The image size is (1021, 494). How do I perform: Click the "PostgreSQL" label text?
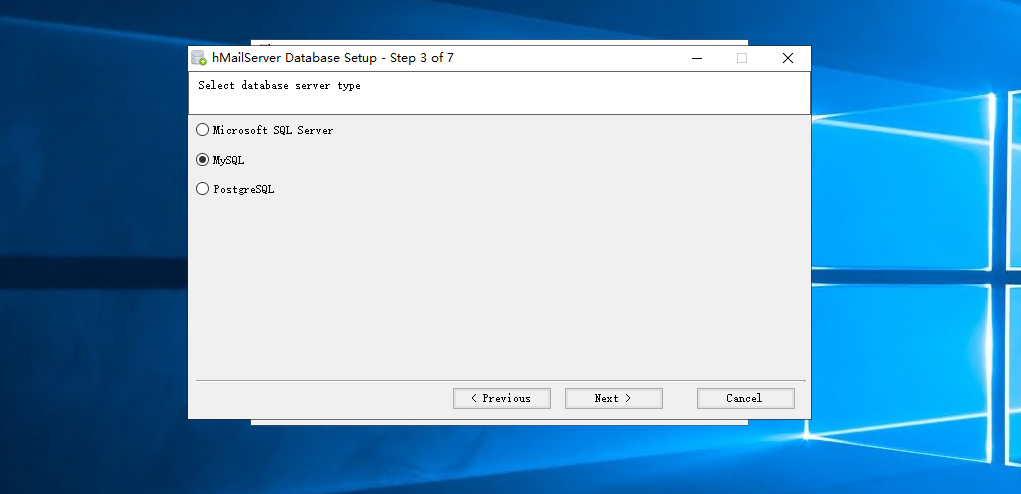(243, 189)
